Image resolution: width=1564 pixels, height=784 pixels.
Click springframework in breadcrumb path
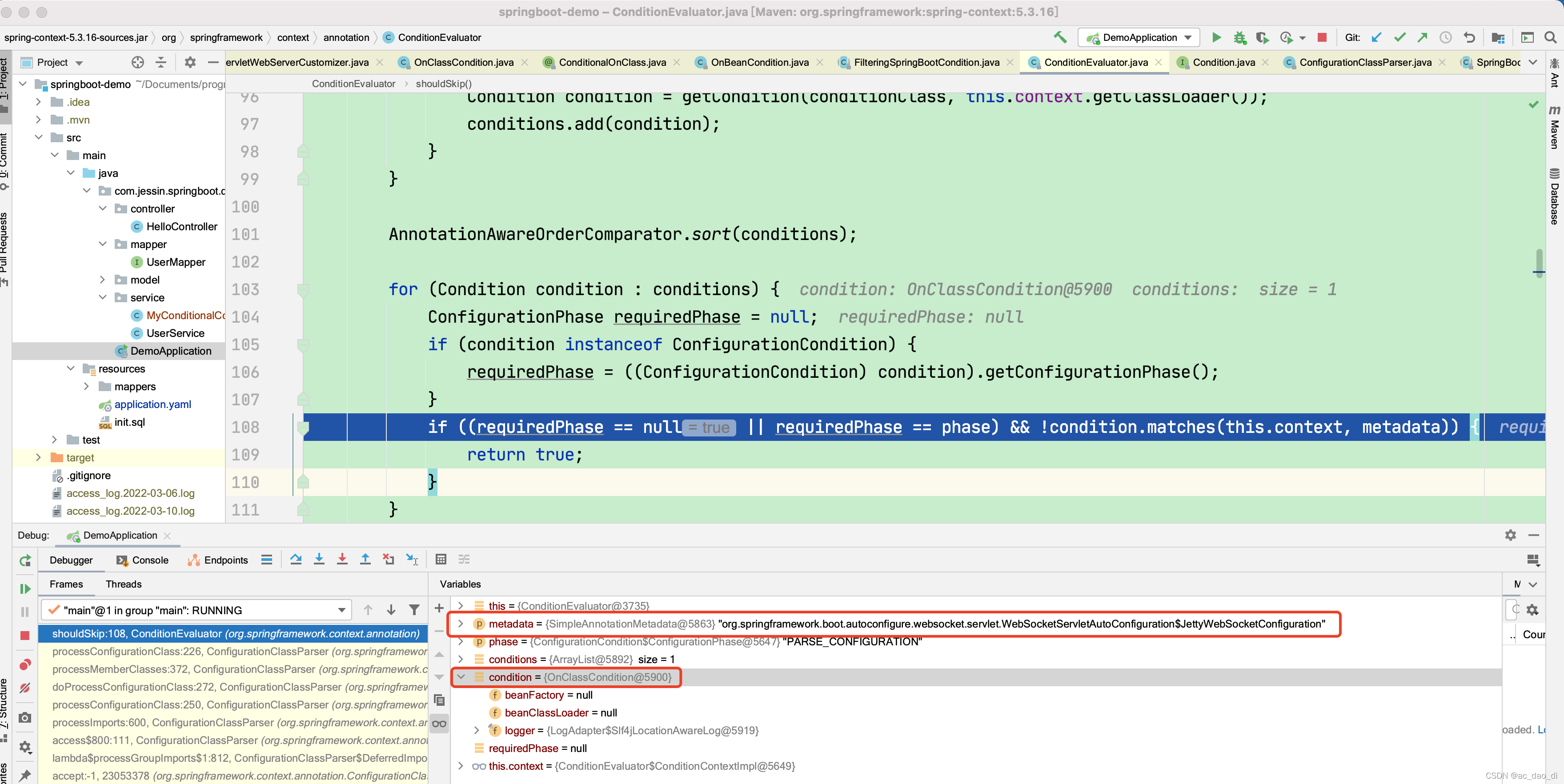226,38
